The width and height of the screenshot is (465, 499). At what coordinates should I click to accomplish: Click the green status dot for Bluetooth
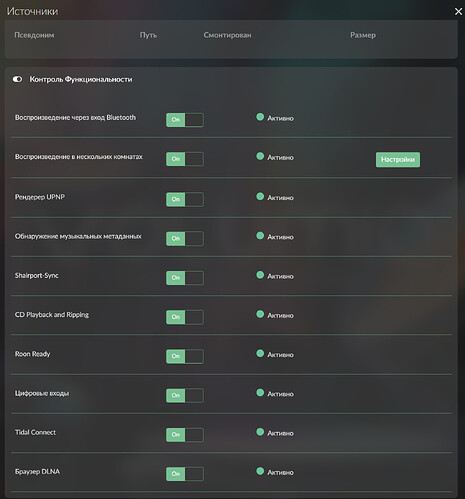[260, 117]
